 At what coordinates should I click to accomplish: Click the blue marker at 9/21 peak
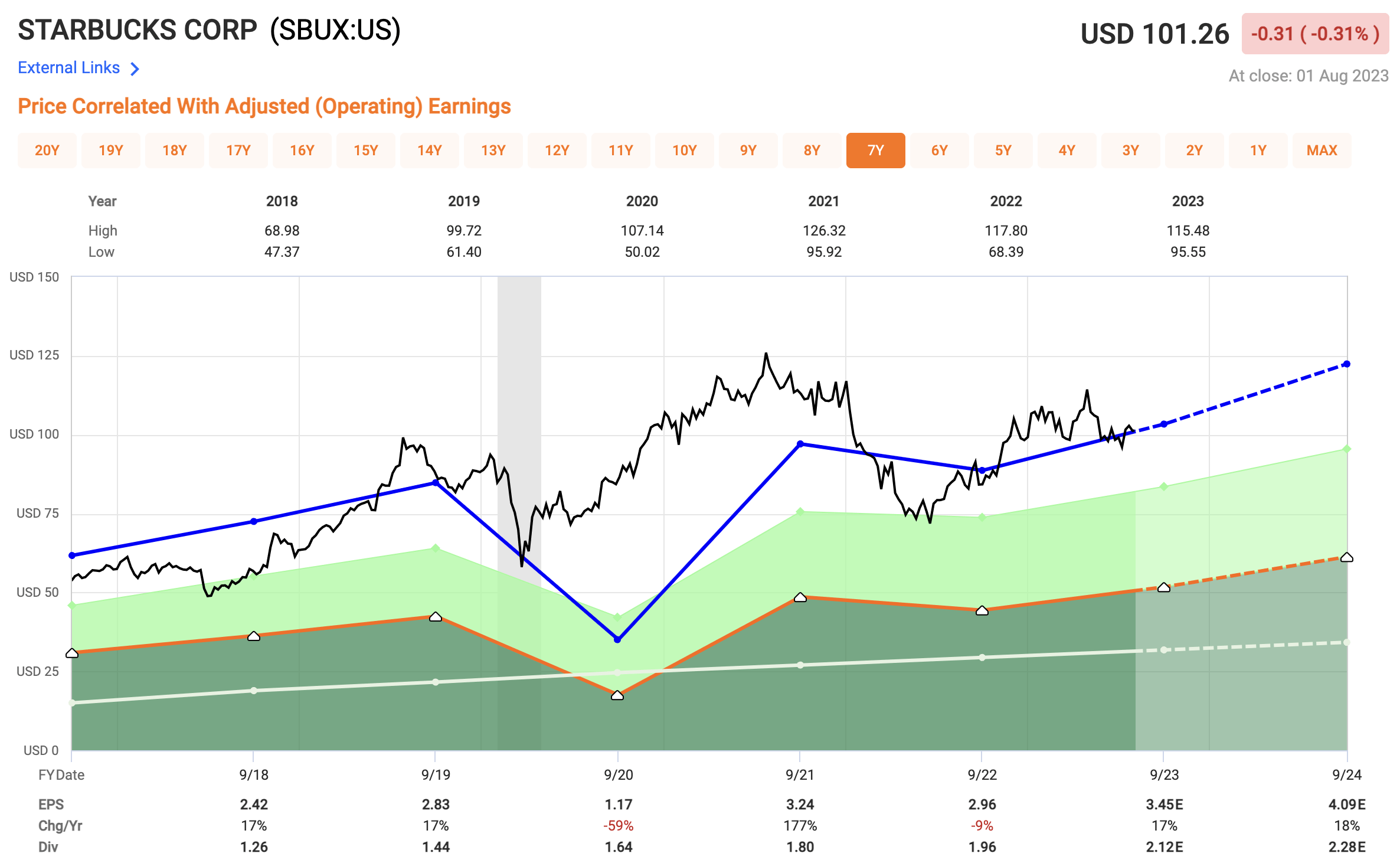pos(800,444)
